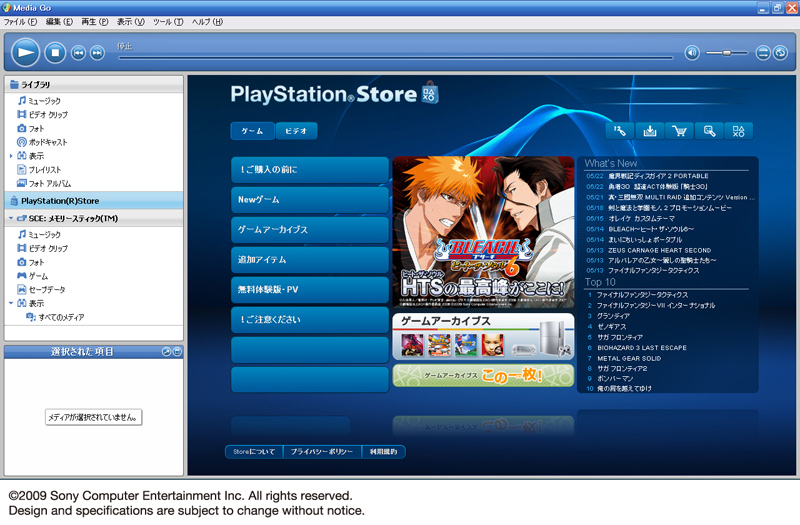This screenshot has width=800, height=525.
Task: Click the store account management icon
Action: [x=620, y=131]
